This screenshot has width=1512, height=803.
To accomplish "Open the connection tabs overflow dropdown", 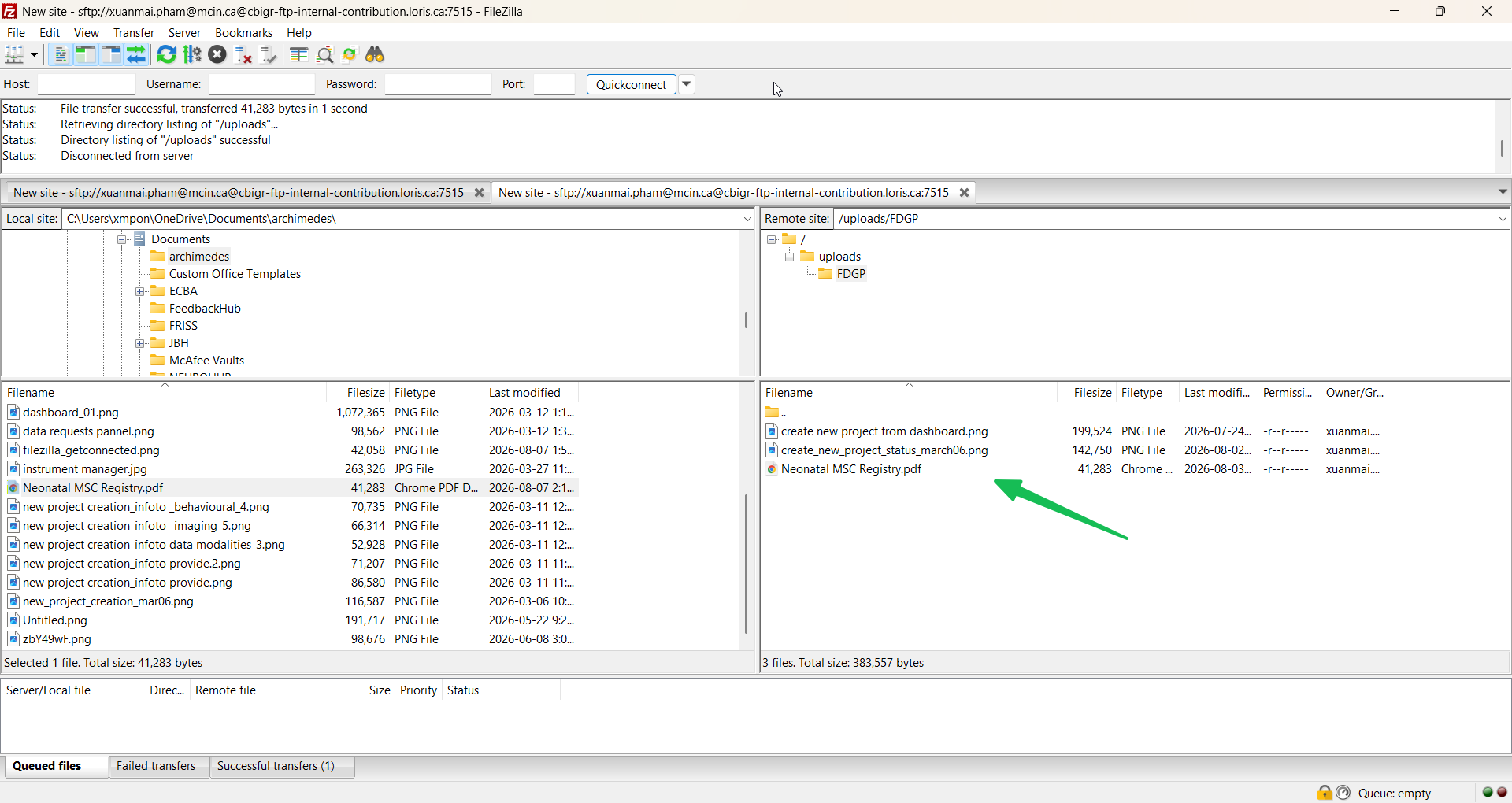I will click(1503, 192).
